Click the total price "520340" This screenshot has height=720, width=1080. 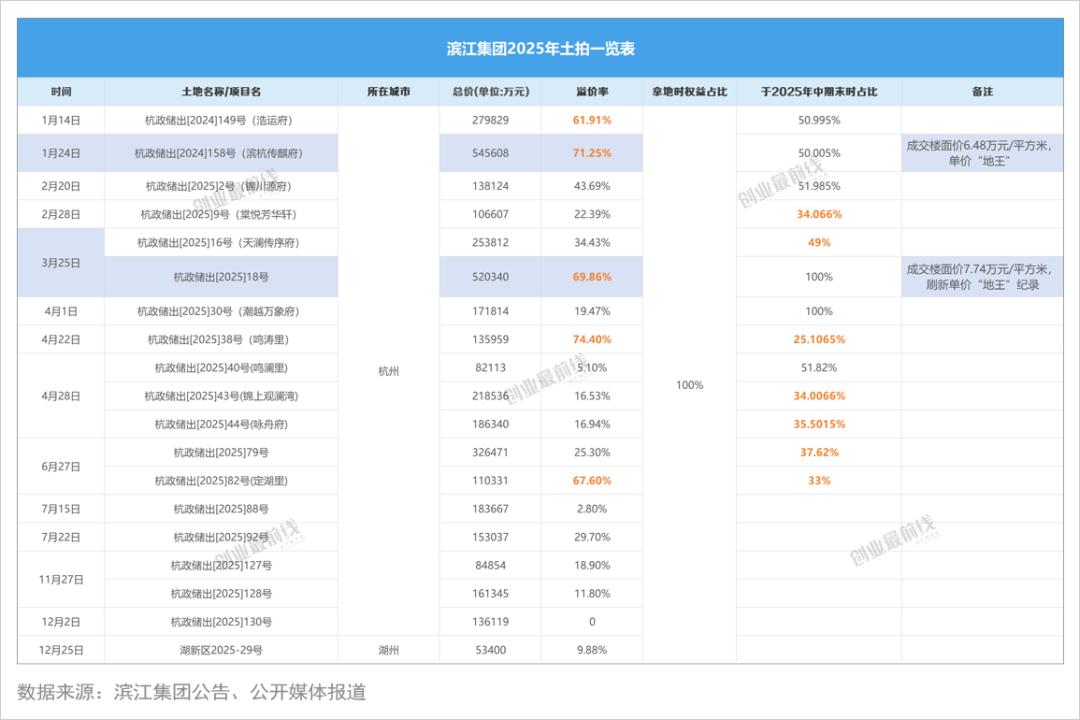point(490,277)
